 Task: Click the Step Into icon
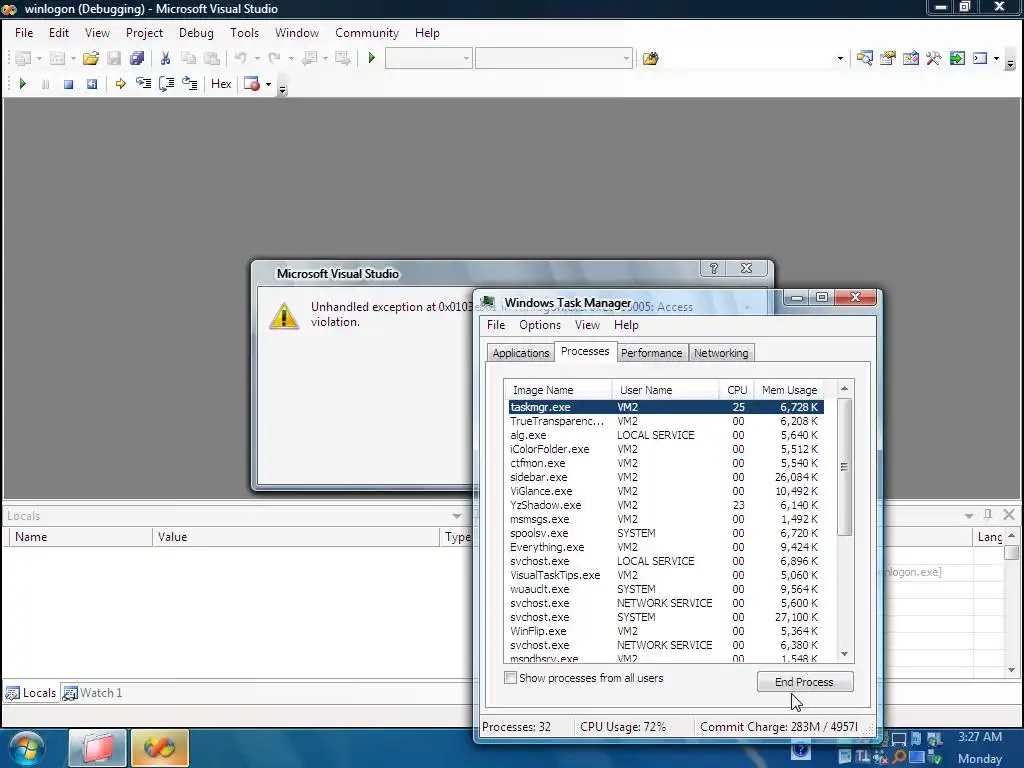[143, 84]
